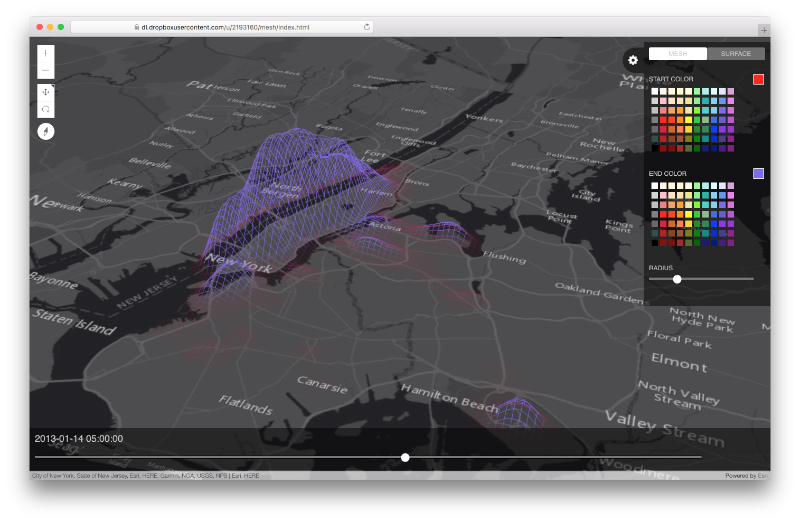
Task: Open a new browser tab
Action: pos(764,30)
